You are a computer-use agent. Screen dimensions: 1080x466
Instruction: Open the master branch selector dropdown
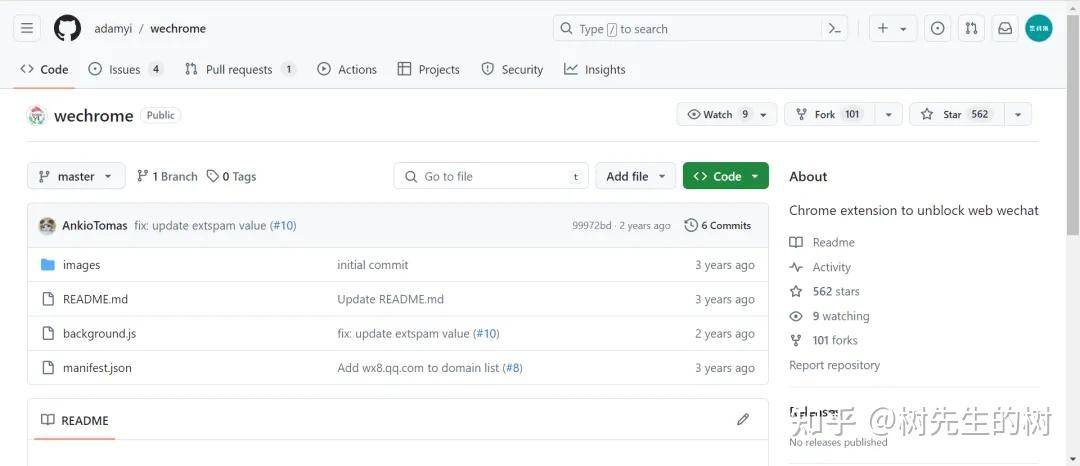click(x=76, y=176)
